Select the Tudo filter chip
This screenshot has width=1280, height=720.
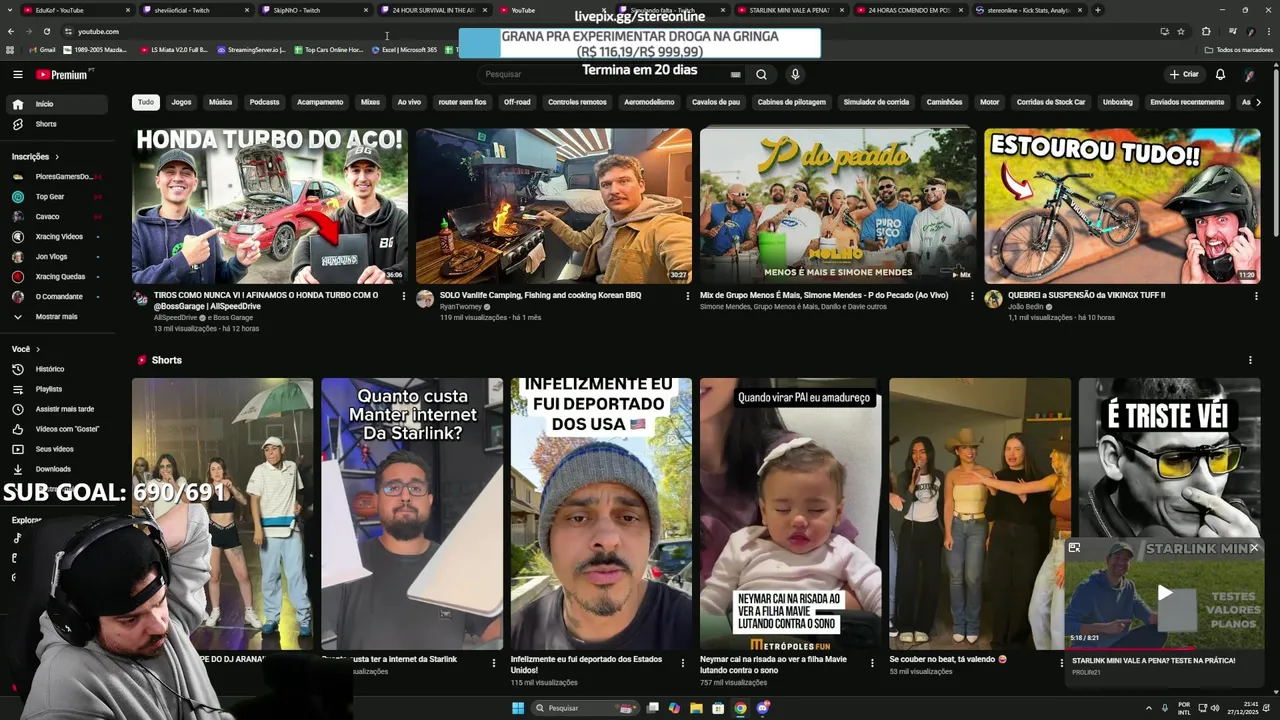[146, 102]
